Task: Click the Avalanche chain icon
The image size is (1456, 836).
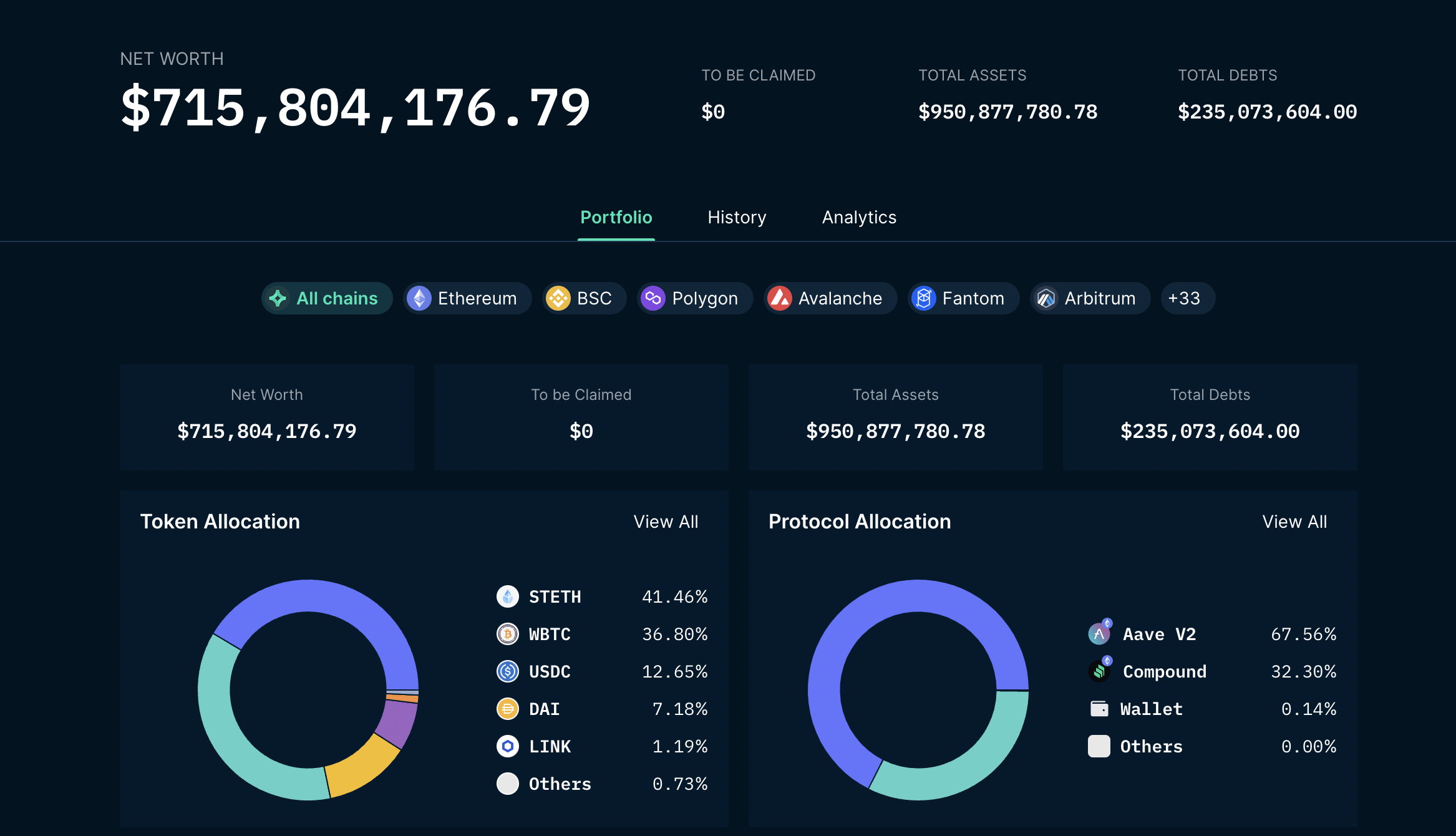Action: click(x=780, y=298)
